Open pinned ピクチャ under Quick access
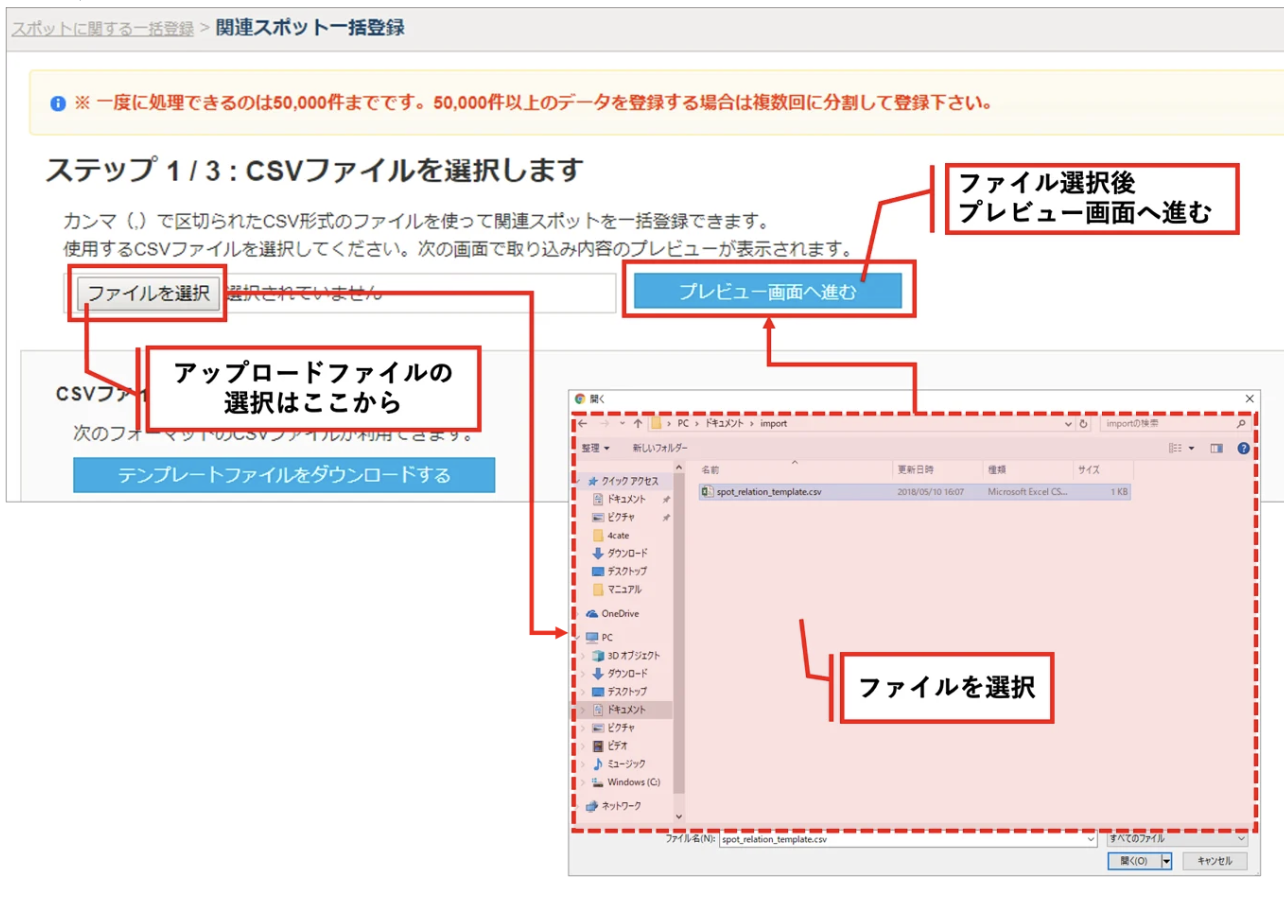Image resolution: width=1284 pixels, height=910 pixels. [x=620, y=517]
